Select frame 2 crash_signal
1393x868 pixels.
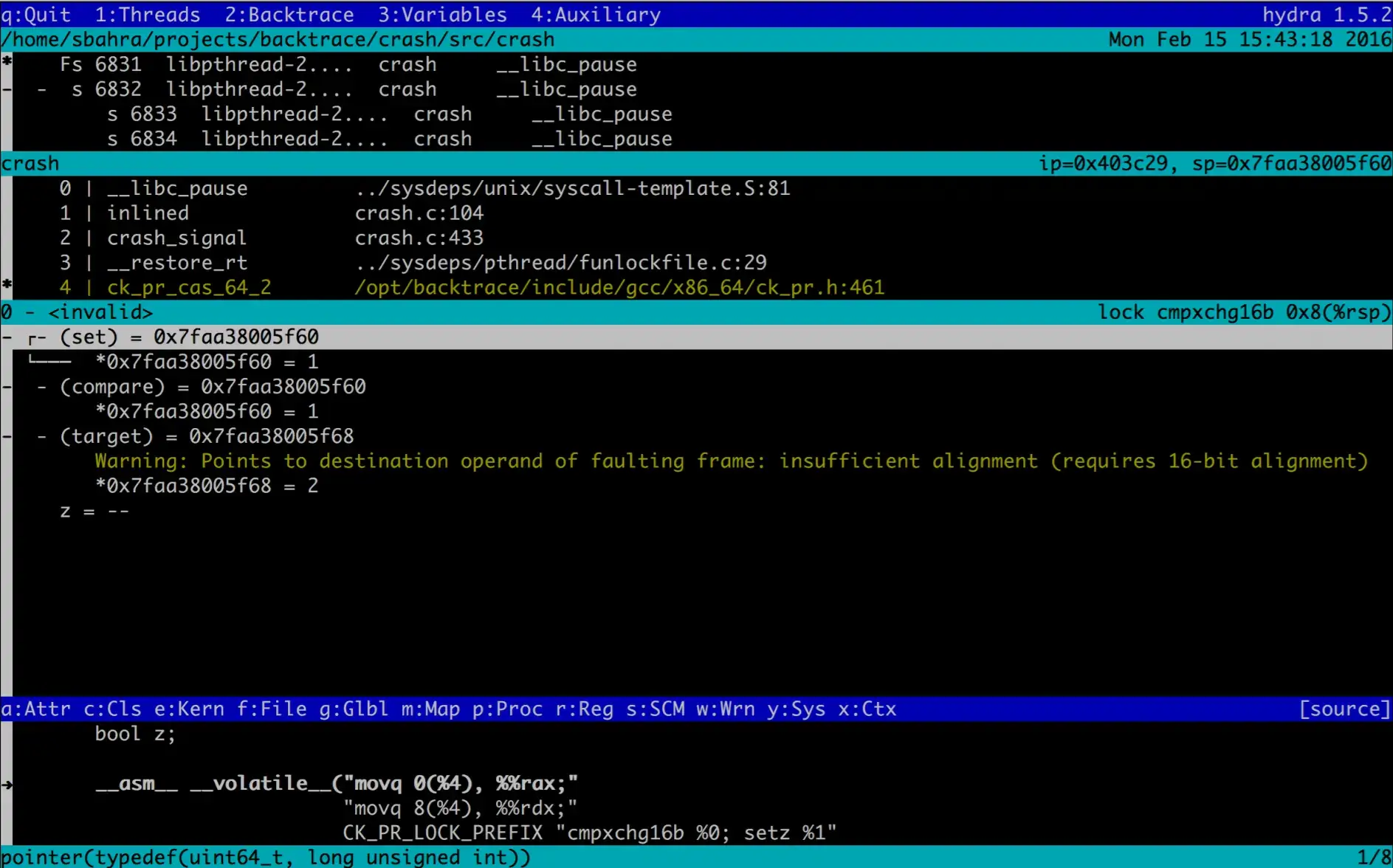click(176, 238)
